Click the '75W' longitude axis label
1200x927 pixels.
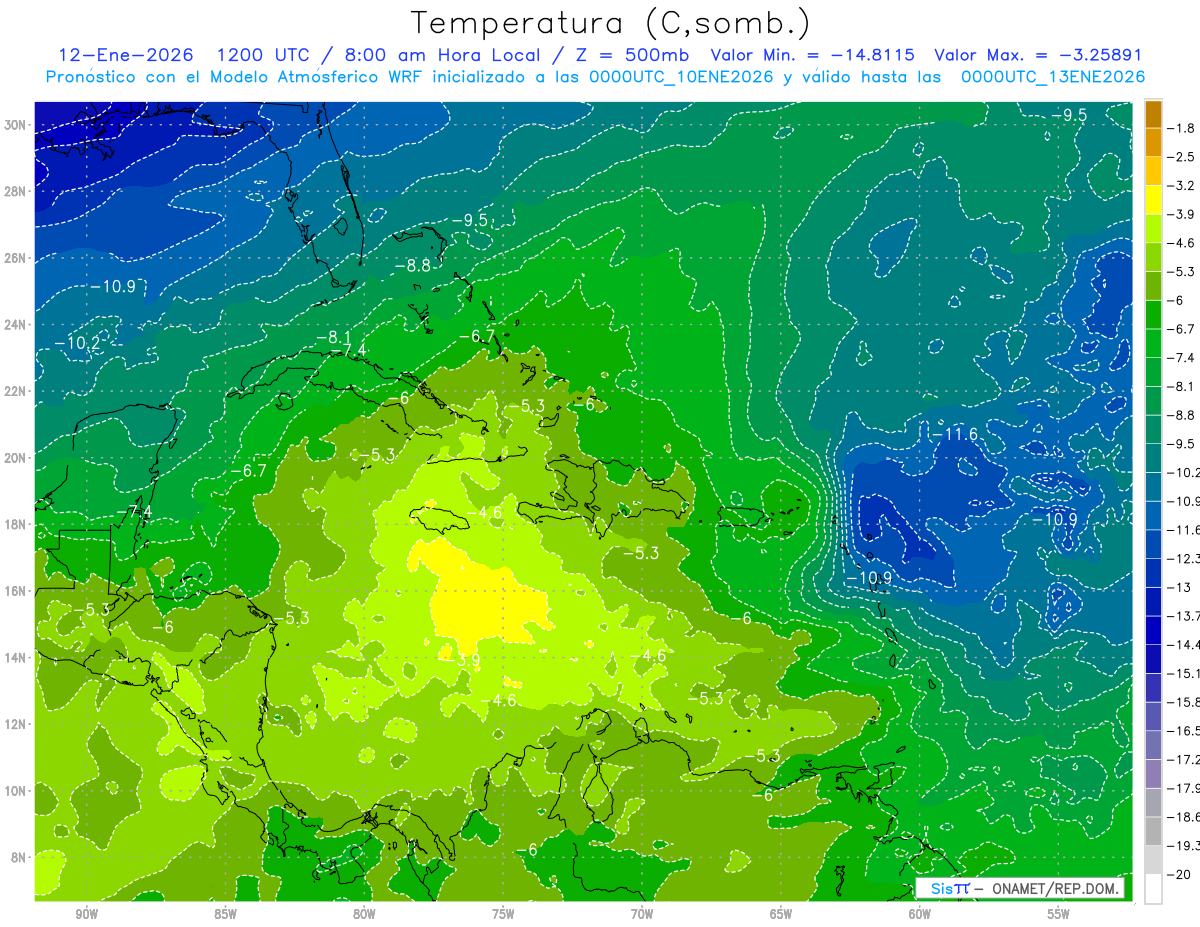point(503,915)
